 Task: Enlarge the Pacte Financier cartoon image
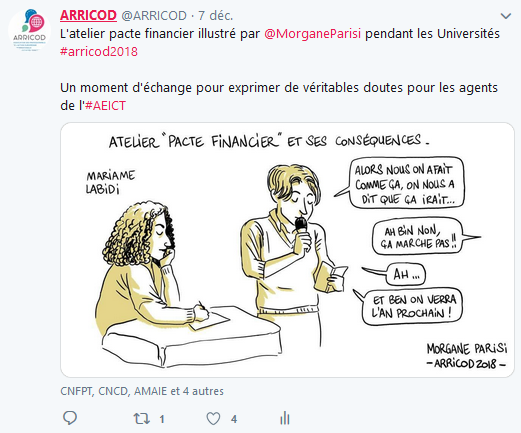287,250
